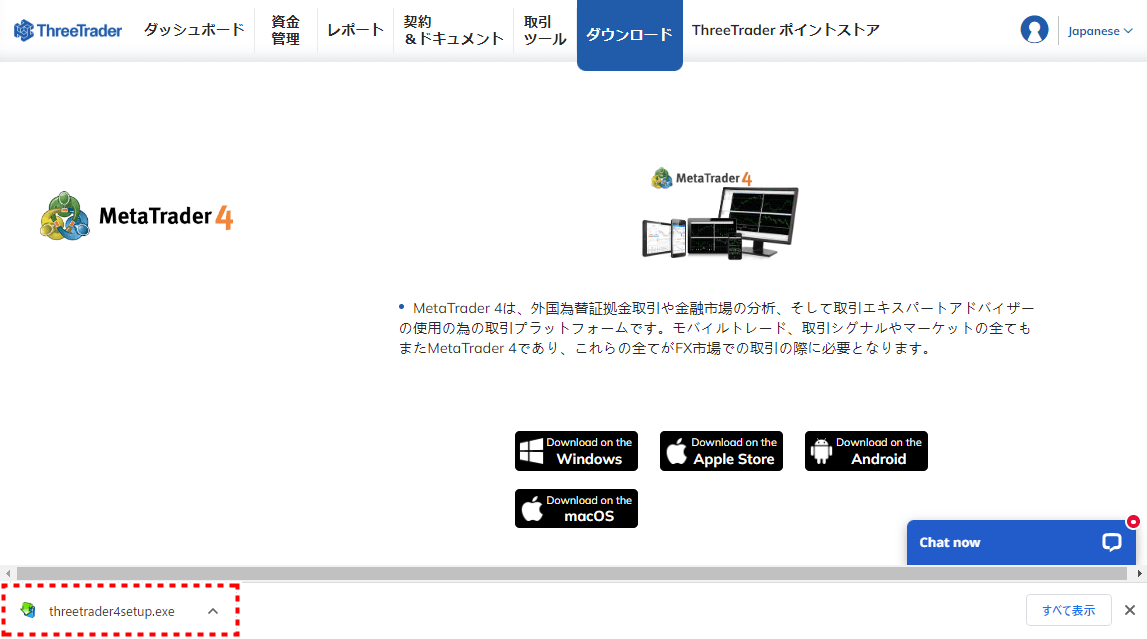The width and height of the screenshot is (1147, 639).
Task: Open ThreeTrader ポイントストア
Action: [x=786, y=30]
